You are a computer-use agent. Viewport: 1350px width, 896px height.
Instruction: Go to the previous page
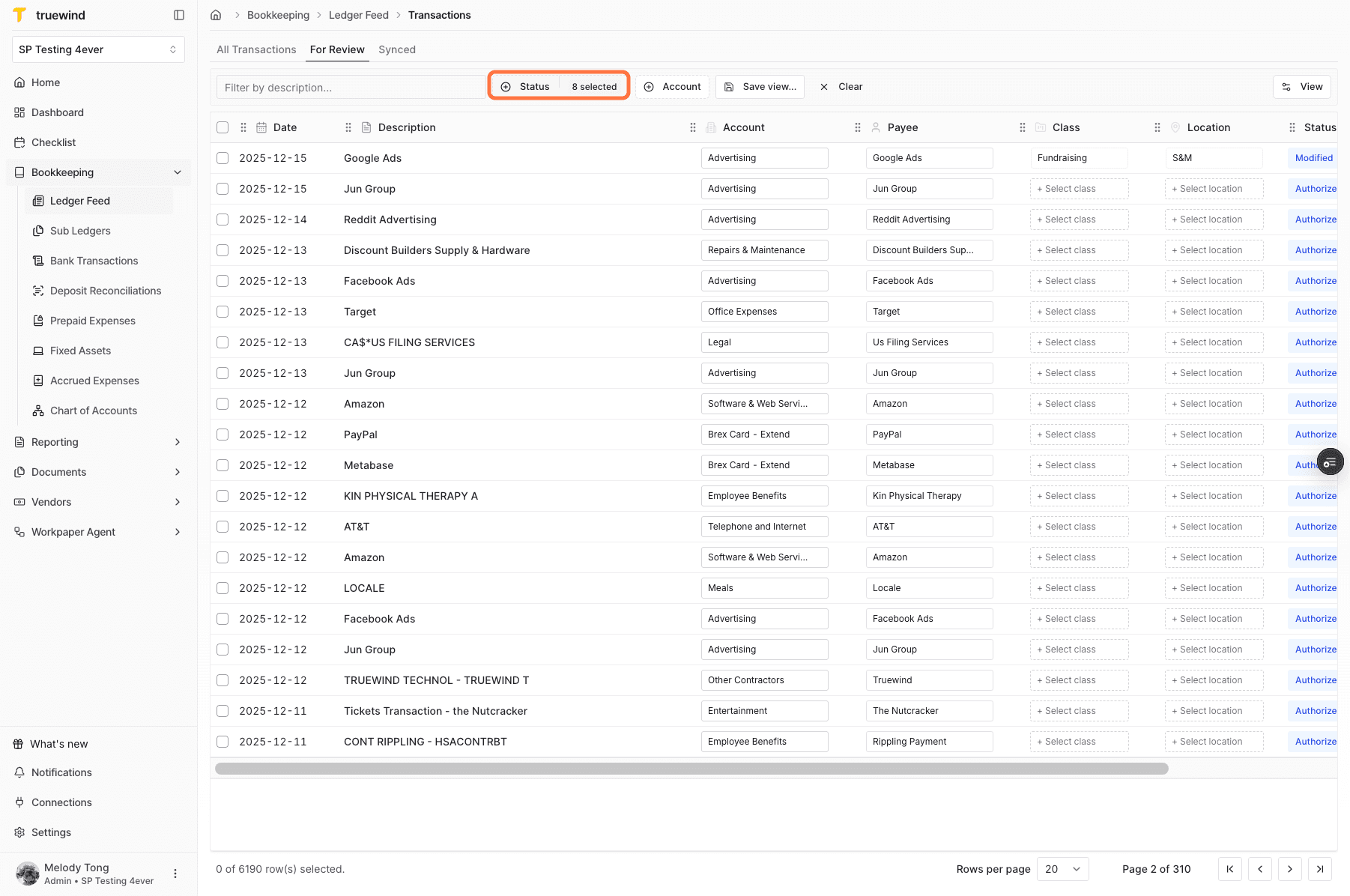click(x=1260, y=869)
